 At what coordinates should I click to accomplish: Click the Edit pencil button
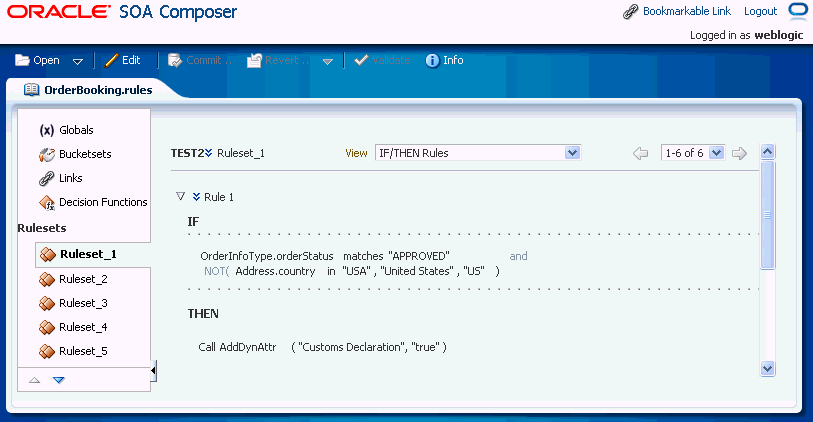122,60
